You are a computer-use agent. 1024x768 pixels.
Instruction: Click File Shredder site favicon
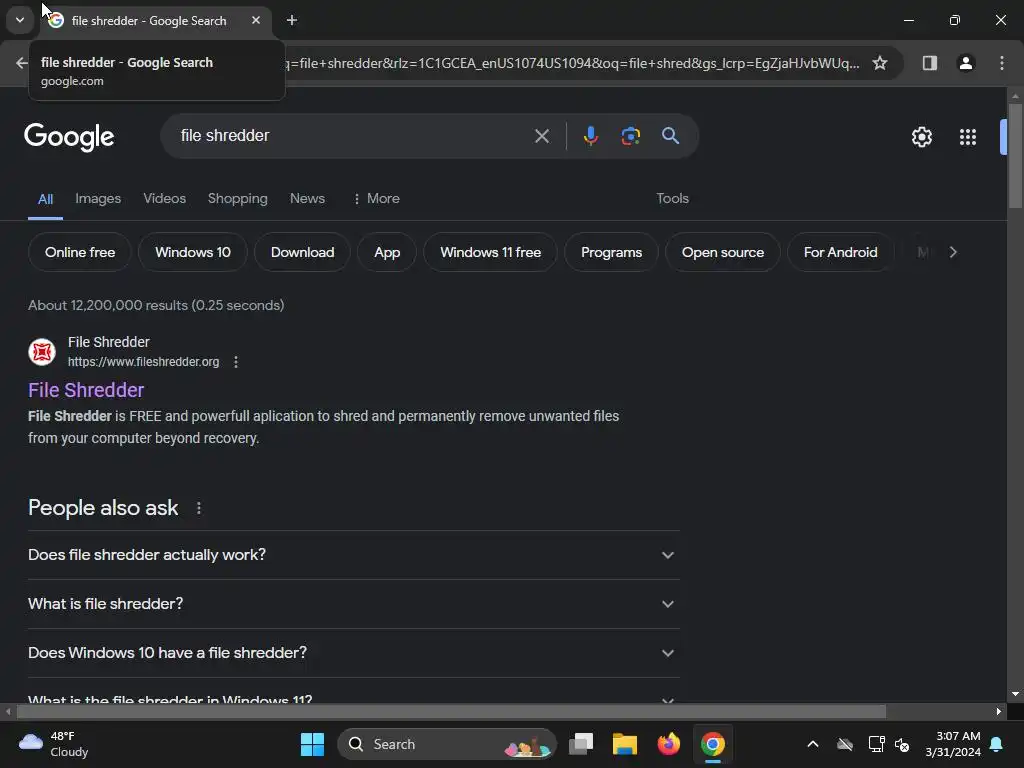(42, 352)
